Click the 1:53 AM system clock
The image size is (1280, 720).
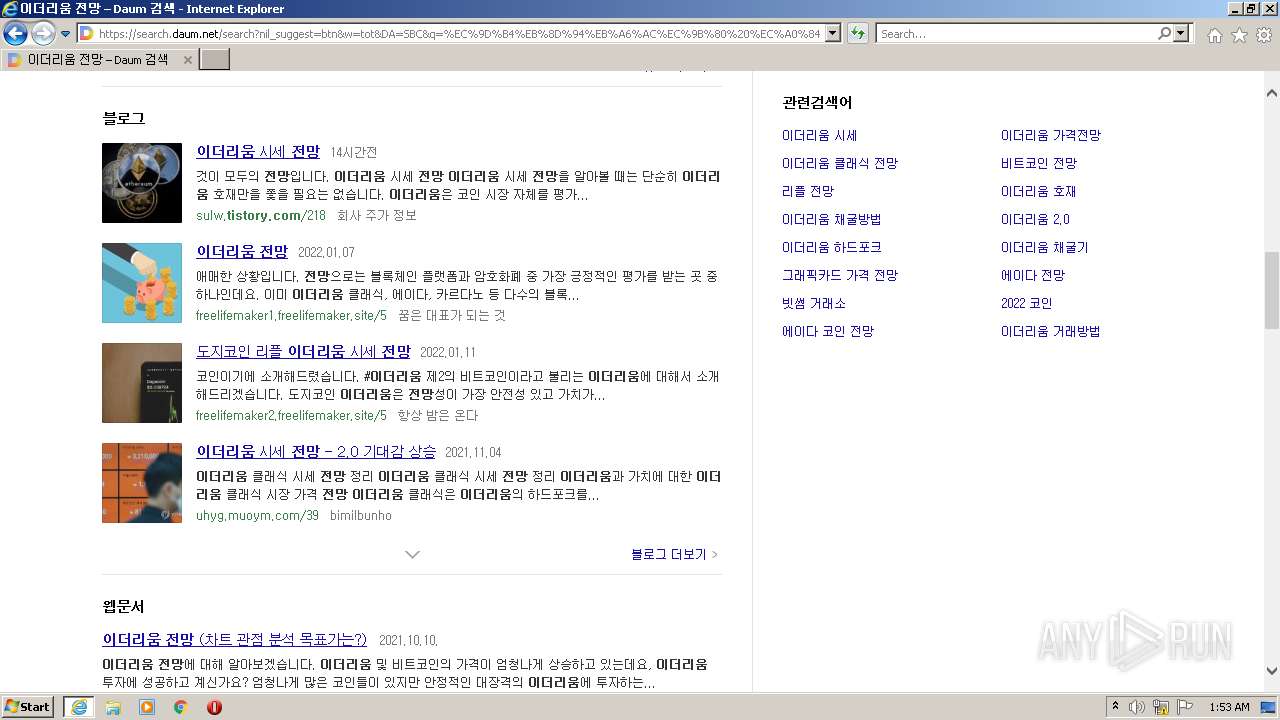[x=1229, y=707]
